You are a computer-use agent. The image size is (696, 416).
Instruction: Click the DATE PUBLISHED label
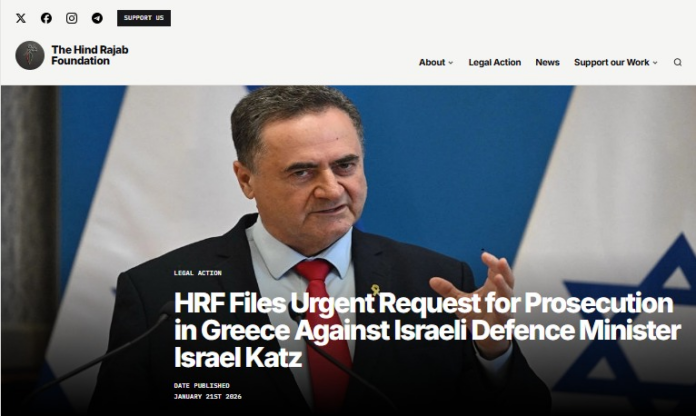[202, 386]
